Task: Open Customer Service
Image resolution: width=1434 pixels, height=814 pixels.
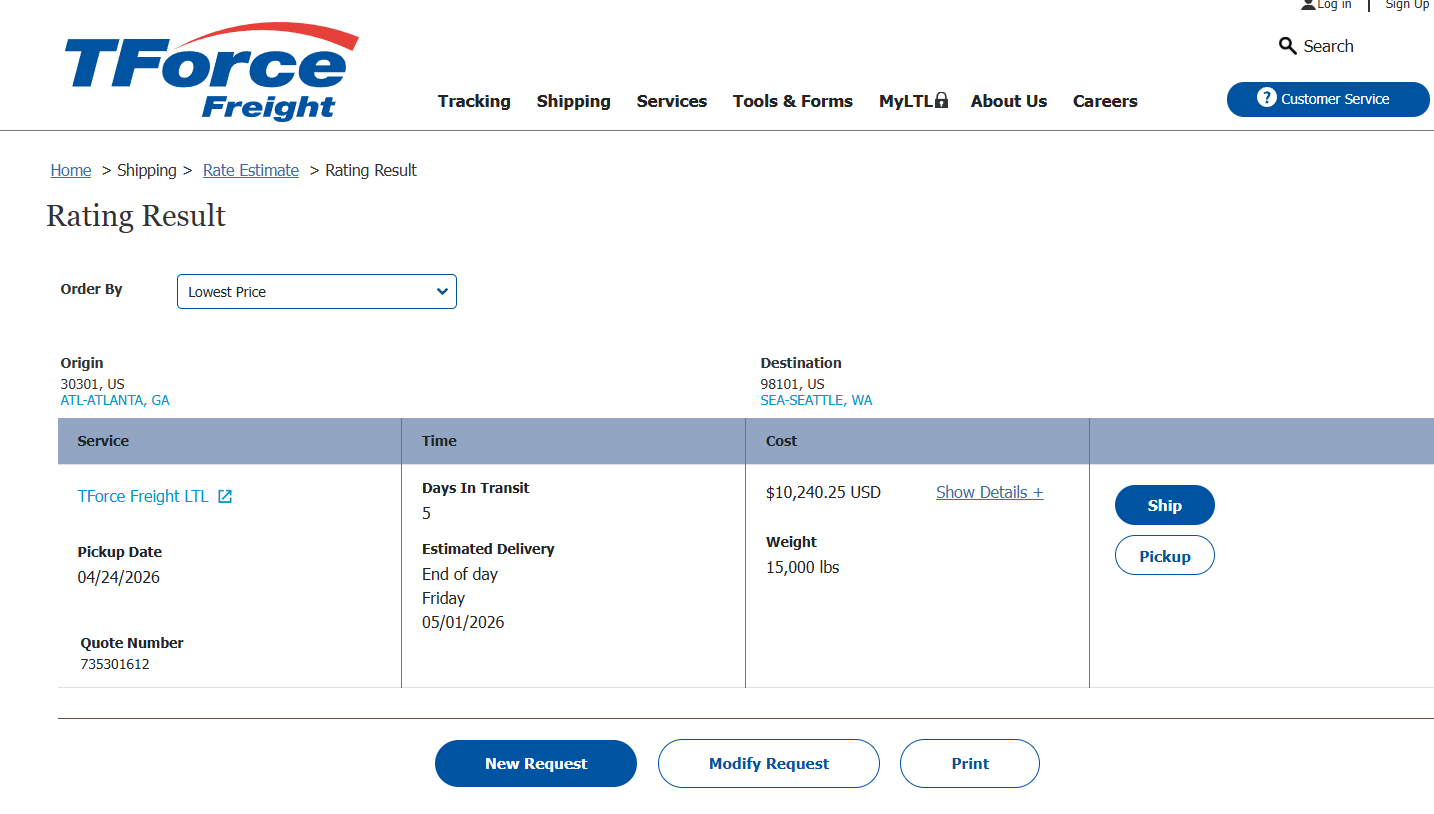Action: tap(1328, 99)
